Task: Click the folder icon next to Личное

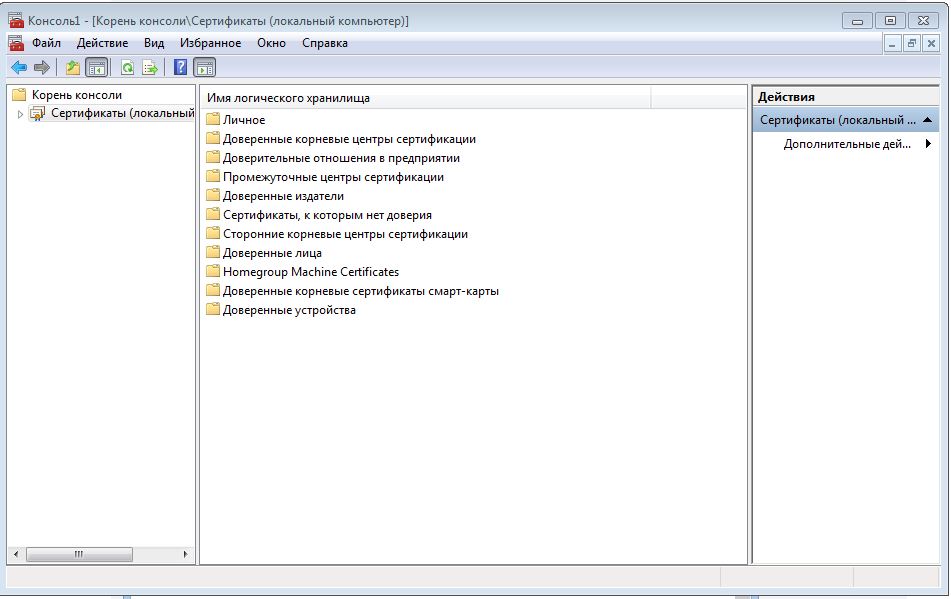Action: 212,119
